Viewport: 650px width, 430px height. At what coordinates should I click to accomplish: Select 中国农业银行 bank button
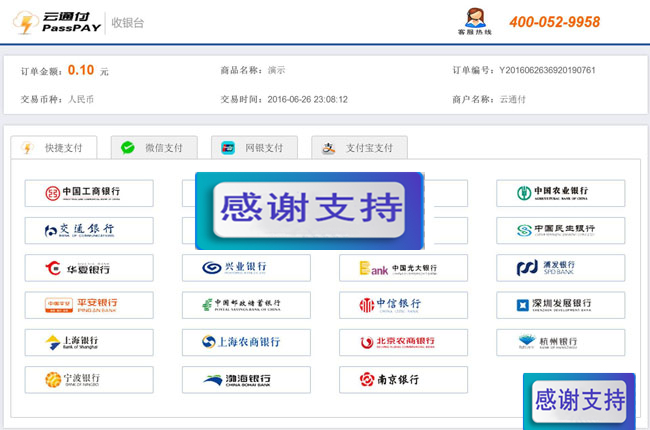560,193
